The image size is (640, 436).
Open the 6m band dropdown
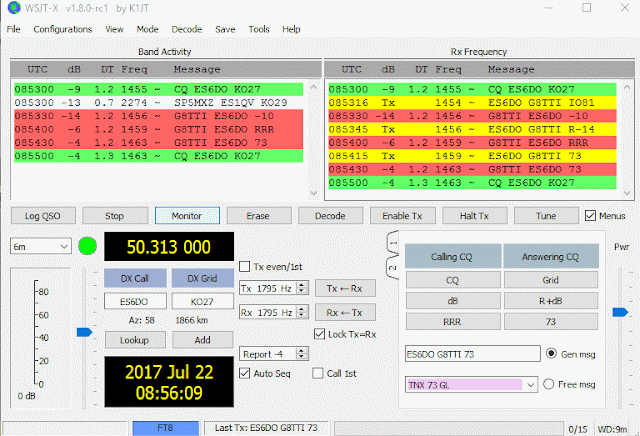tap(40, 247)
